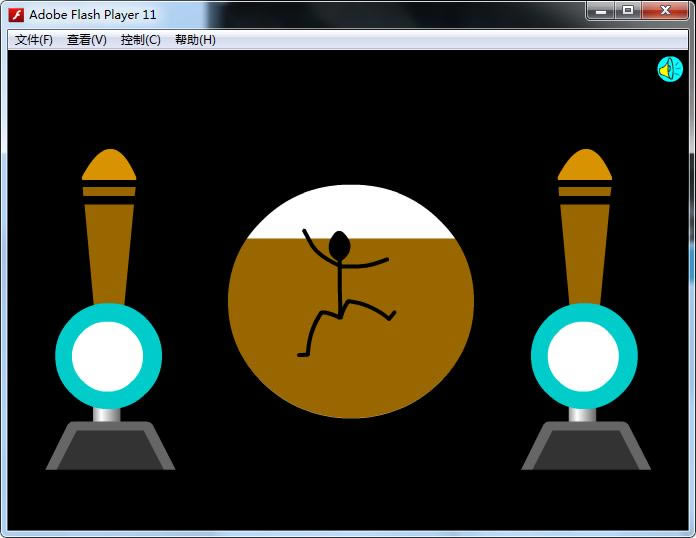The image size is (696, 538).
Task: Open the 帮助(H) menu
Action: click(x=195, y=40)
